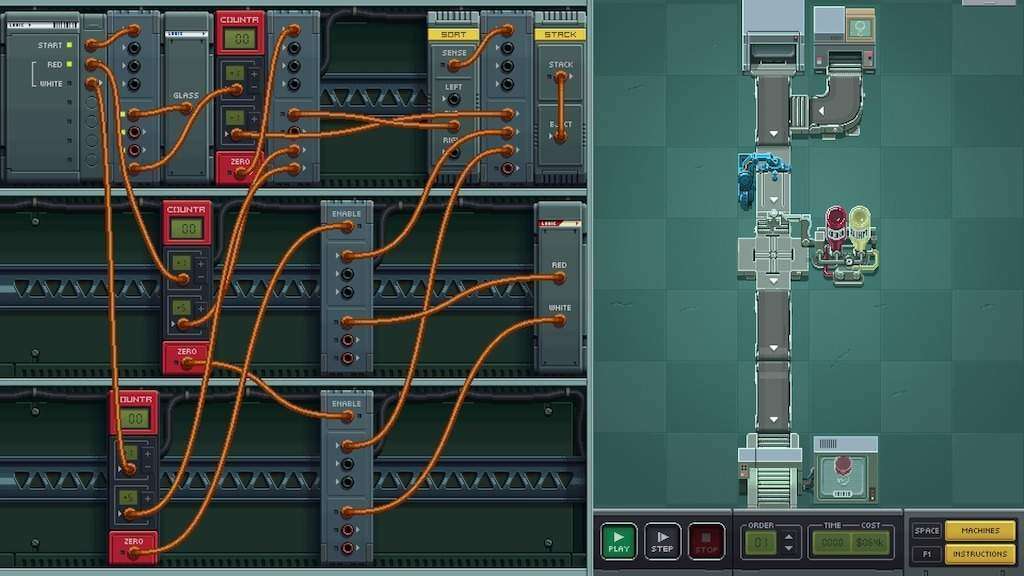This screenshot has width=1024, height=576.
Task: Click the ZERO jack on the top rack counter
Action: (240, 173)
